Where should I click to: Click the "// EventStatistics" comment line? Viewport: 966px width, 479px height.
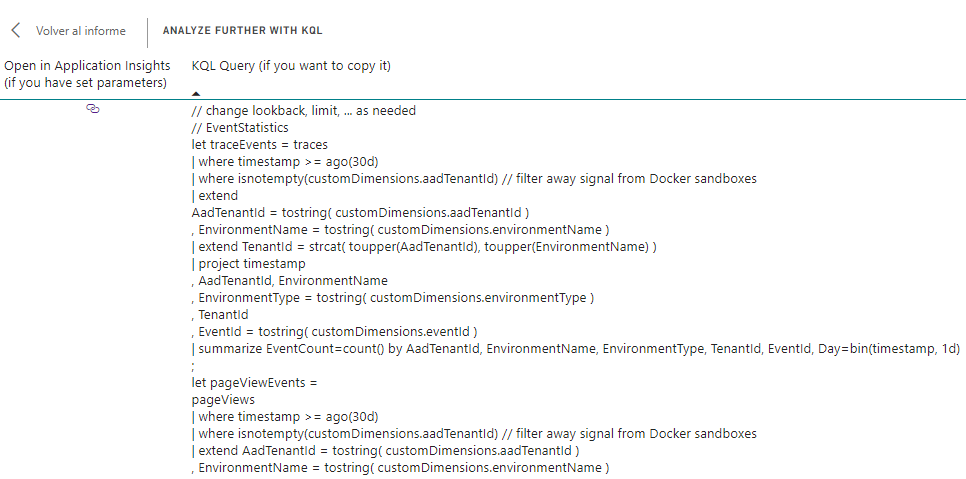pos(240,128)
